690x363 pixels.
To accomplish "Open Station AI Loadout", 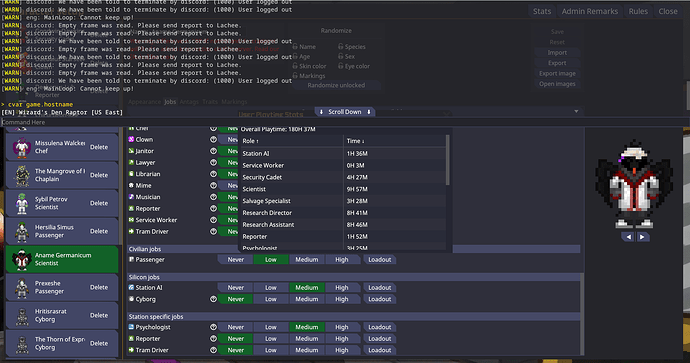I will tap(379, 288).
